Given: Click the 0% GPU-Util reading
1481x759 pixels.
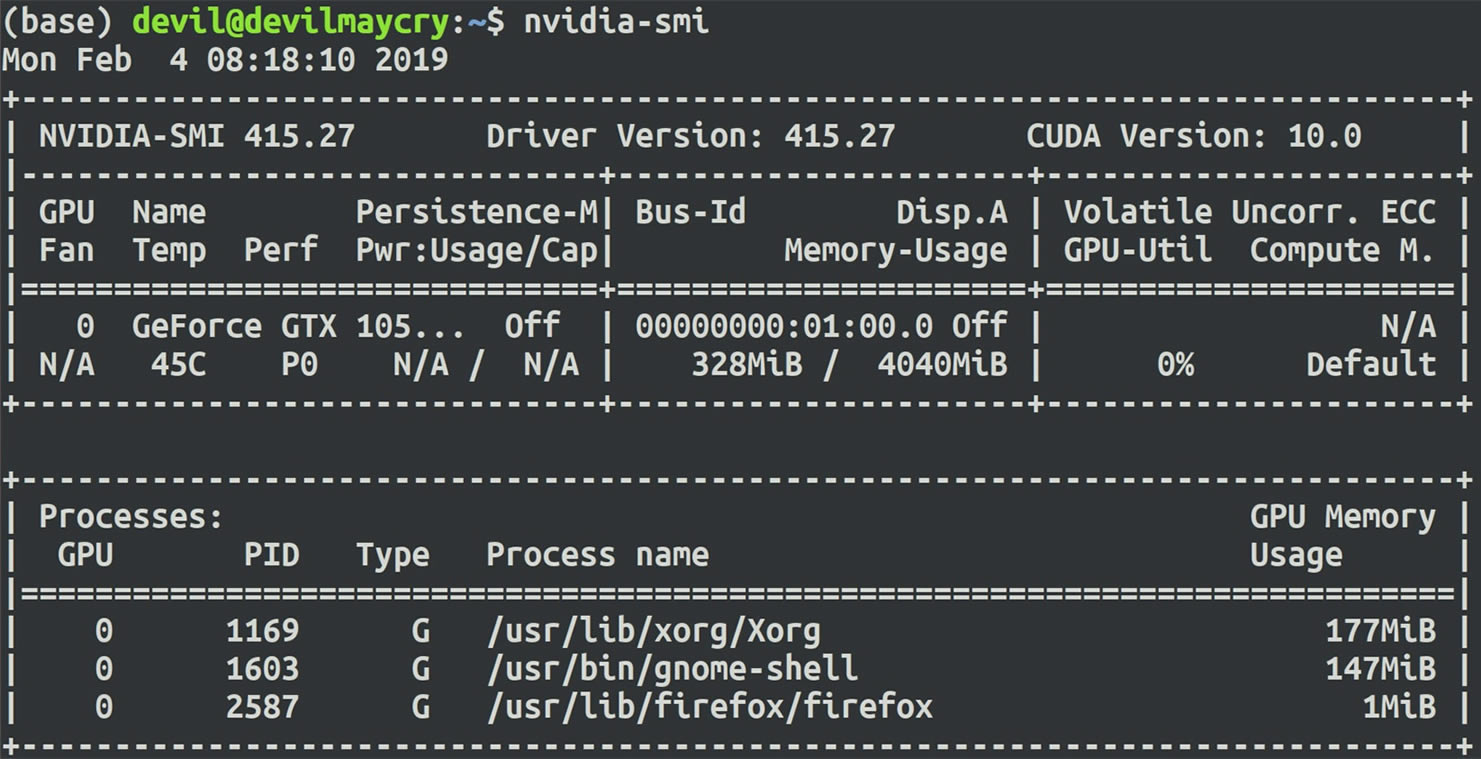Looking at the screenshot, I should (1175, 365).
